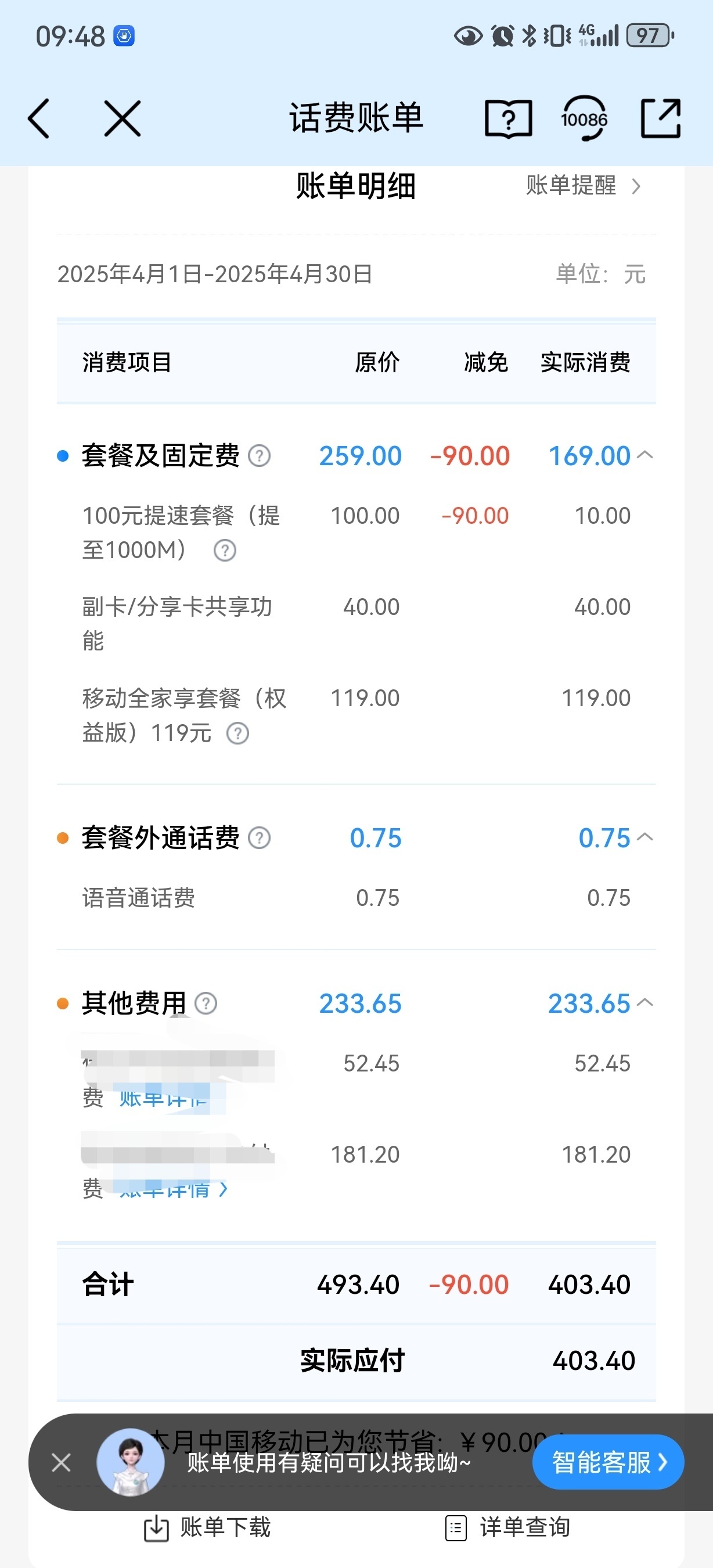Open the help book icon
Screen dimensions: 713x1568
point(508,118)
